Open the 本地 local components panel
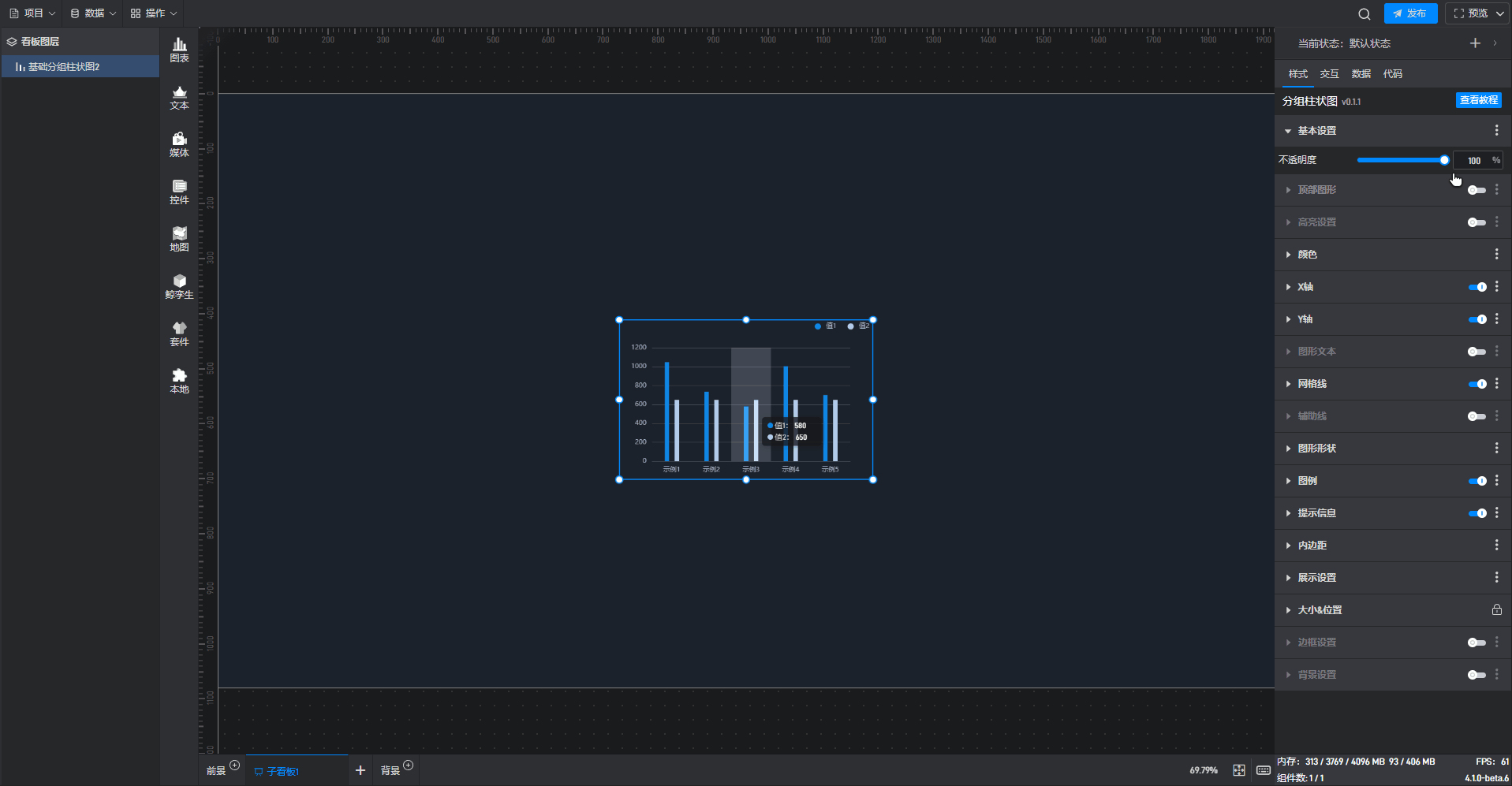 click(x=179, y=382)
